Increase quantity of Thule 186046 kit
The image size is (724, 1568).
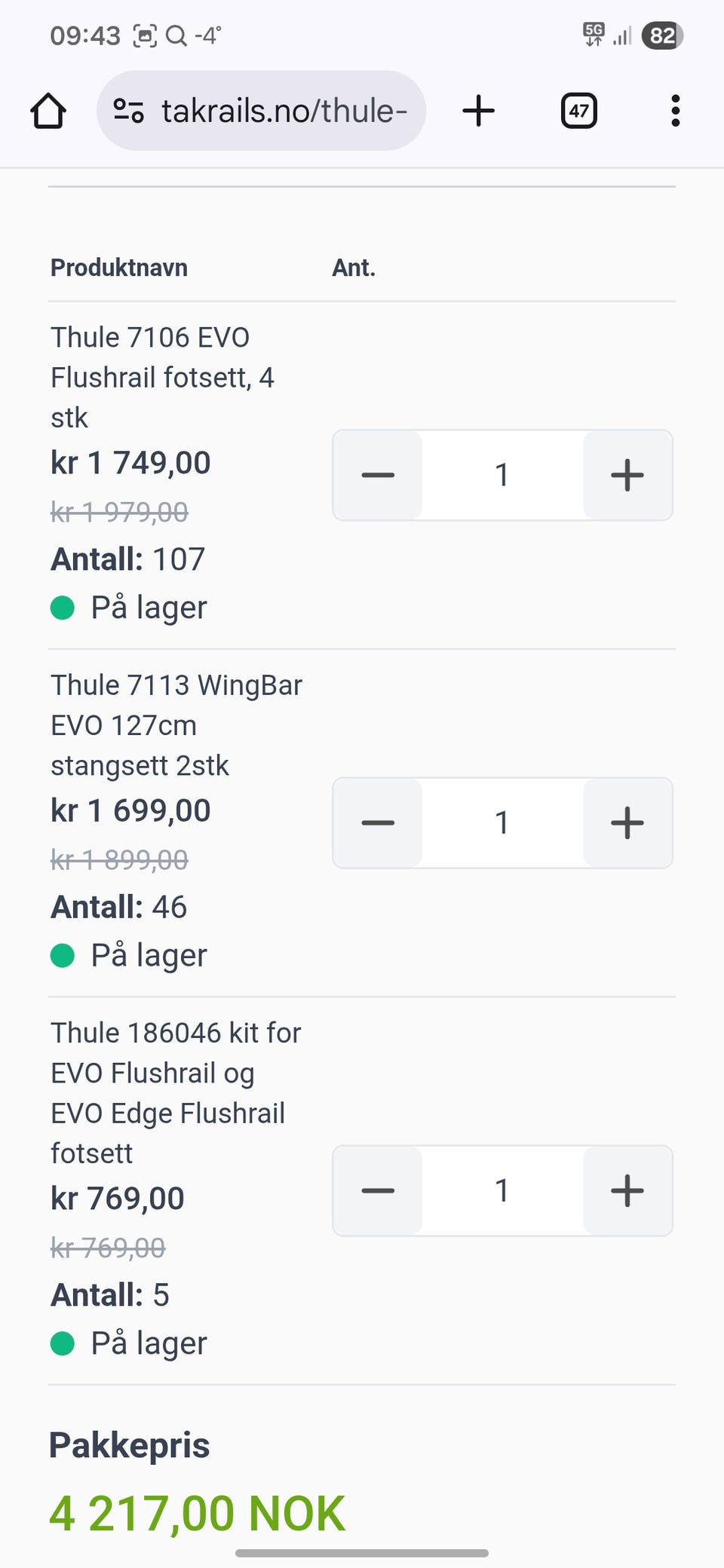click(x=627, y=1190)
